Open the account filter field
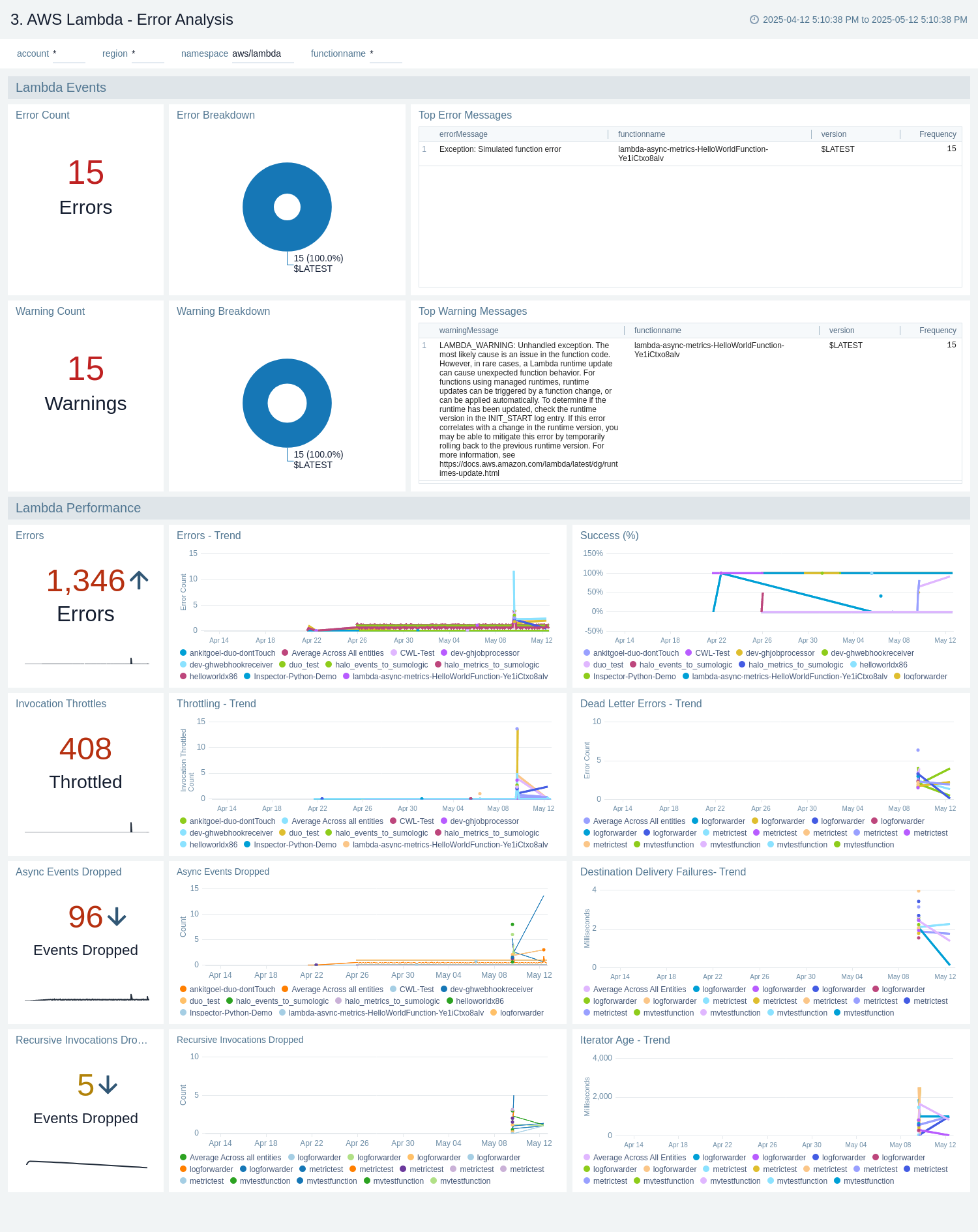Viewport: 978px width, 1232px height. pyautogui.click(x=68, y=54)
